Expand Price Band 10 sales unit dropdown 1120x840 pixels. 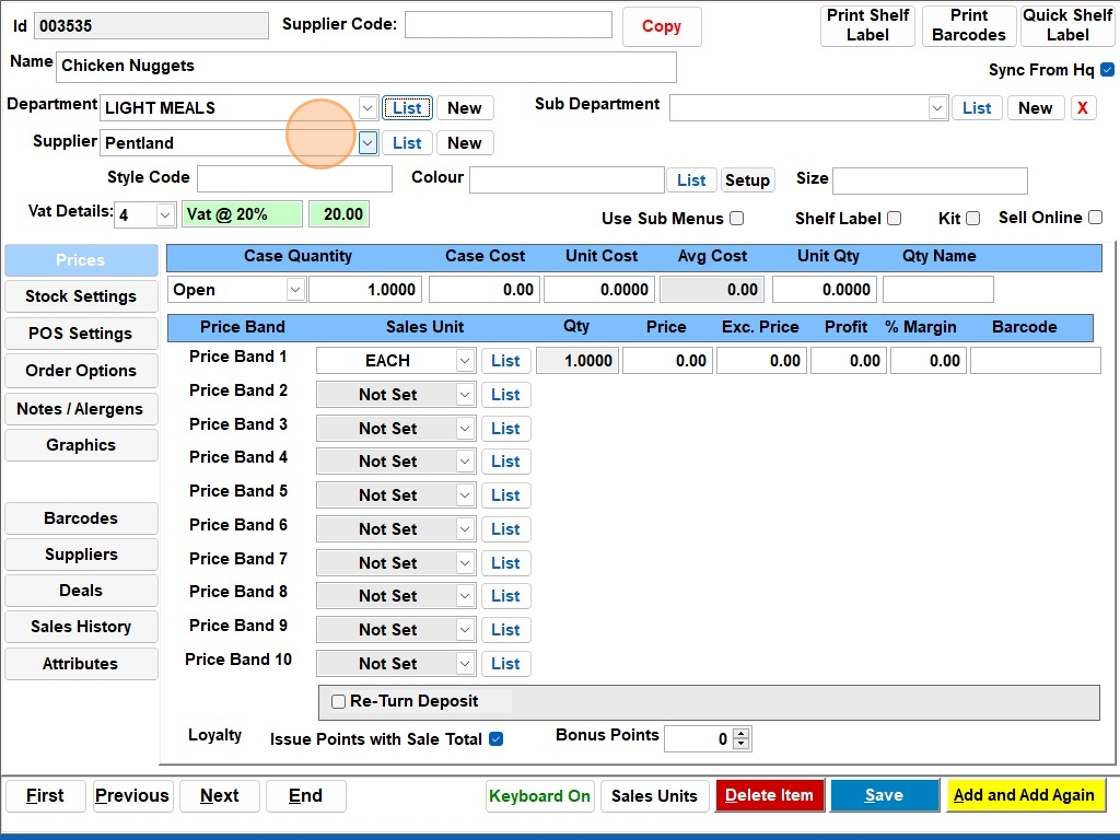(465, 664)
